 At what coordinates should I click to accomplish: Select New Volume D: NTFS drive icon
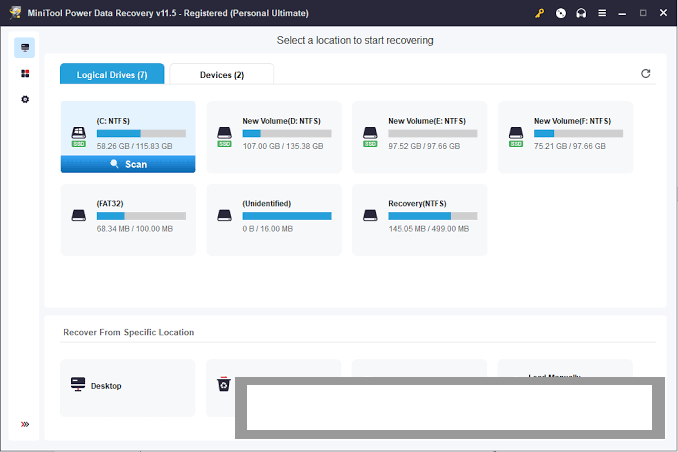point(224,136)
